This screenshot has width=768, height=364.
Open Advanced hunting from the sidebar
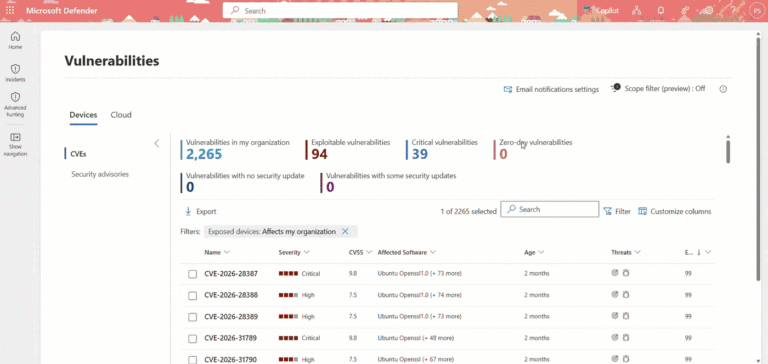point(15,104)
